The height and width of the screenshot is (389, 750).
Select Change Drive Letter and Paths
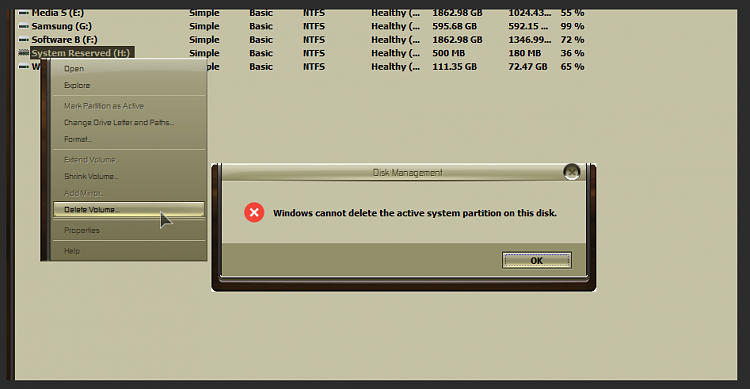[x=119, y=122]
